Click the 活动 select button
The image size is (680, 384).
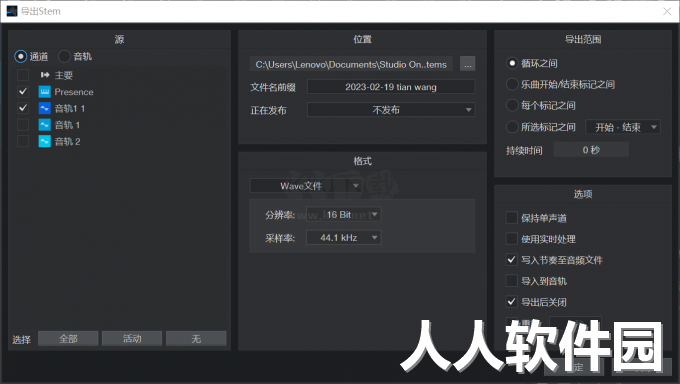pyautogui.click(x=132, y=338)
